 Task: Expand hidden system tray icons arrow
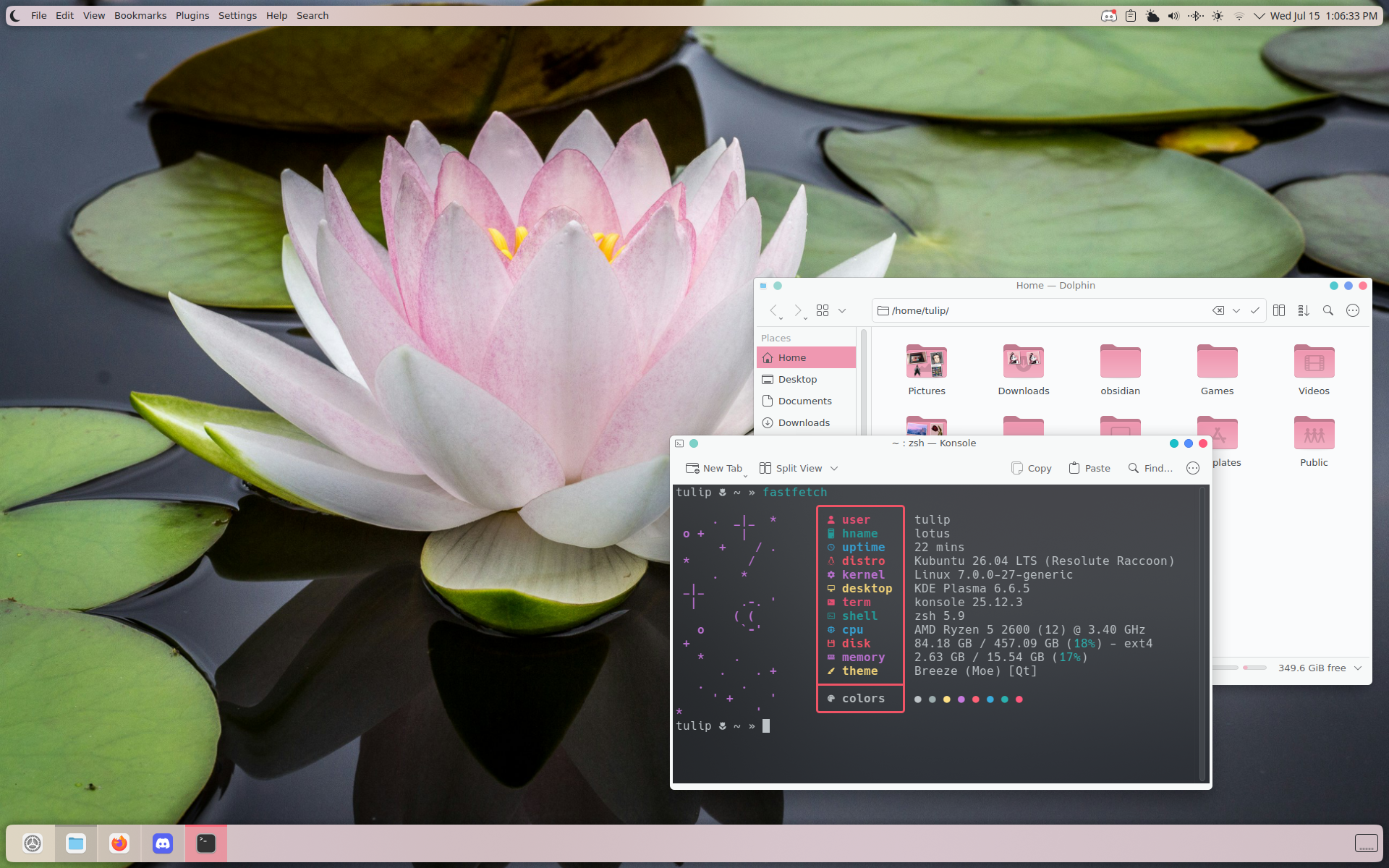[1260, 15]
